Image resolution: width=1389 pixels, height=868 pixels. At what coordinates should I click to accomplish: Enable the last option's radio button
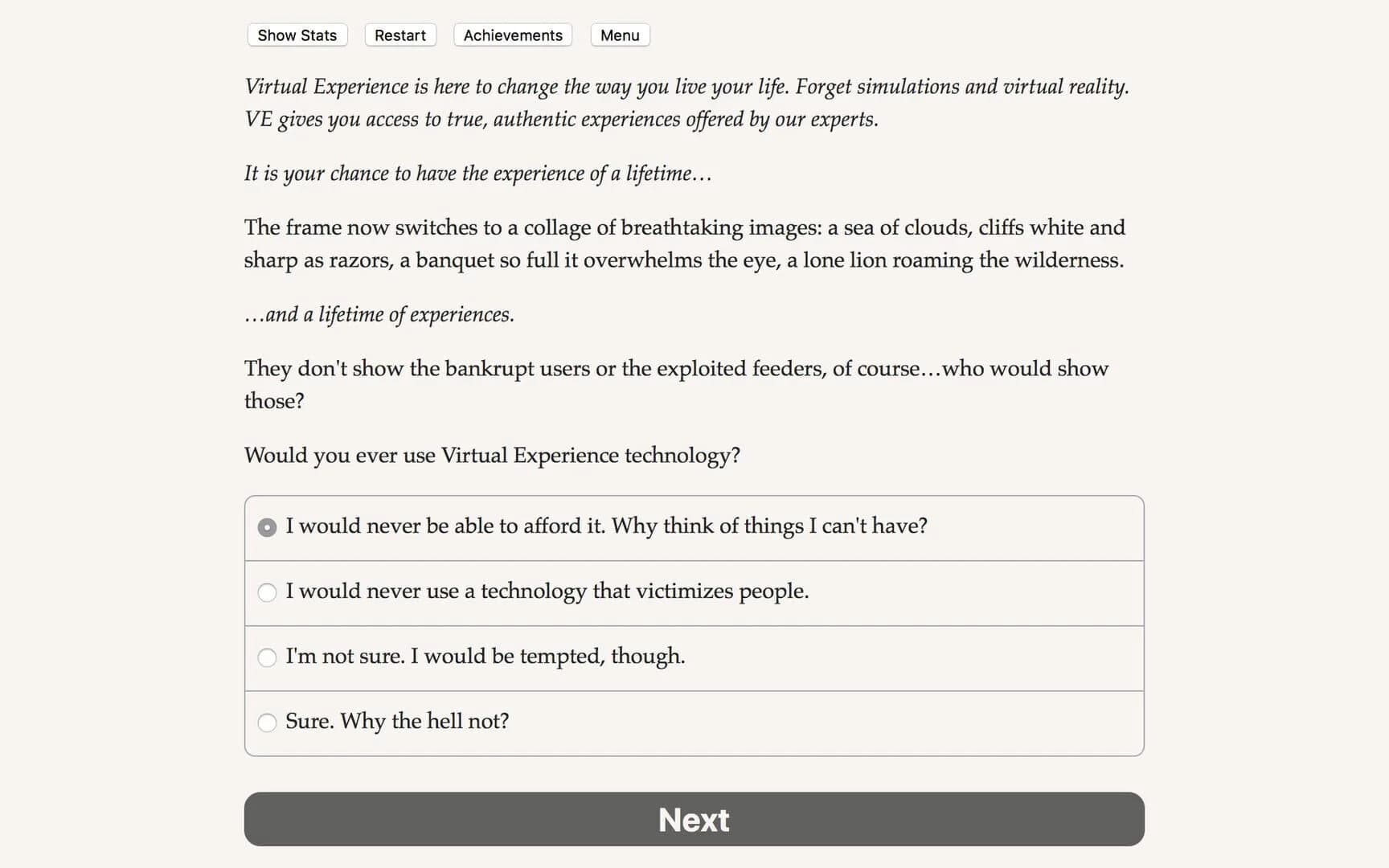click(268, 723)
